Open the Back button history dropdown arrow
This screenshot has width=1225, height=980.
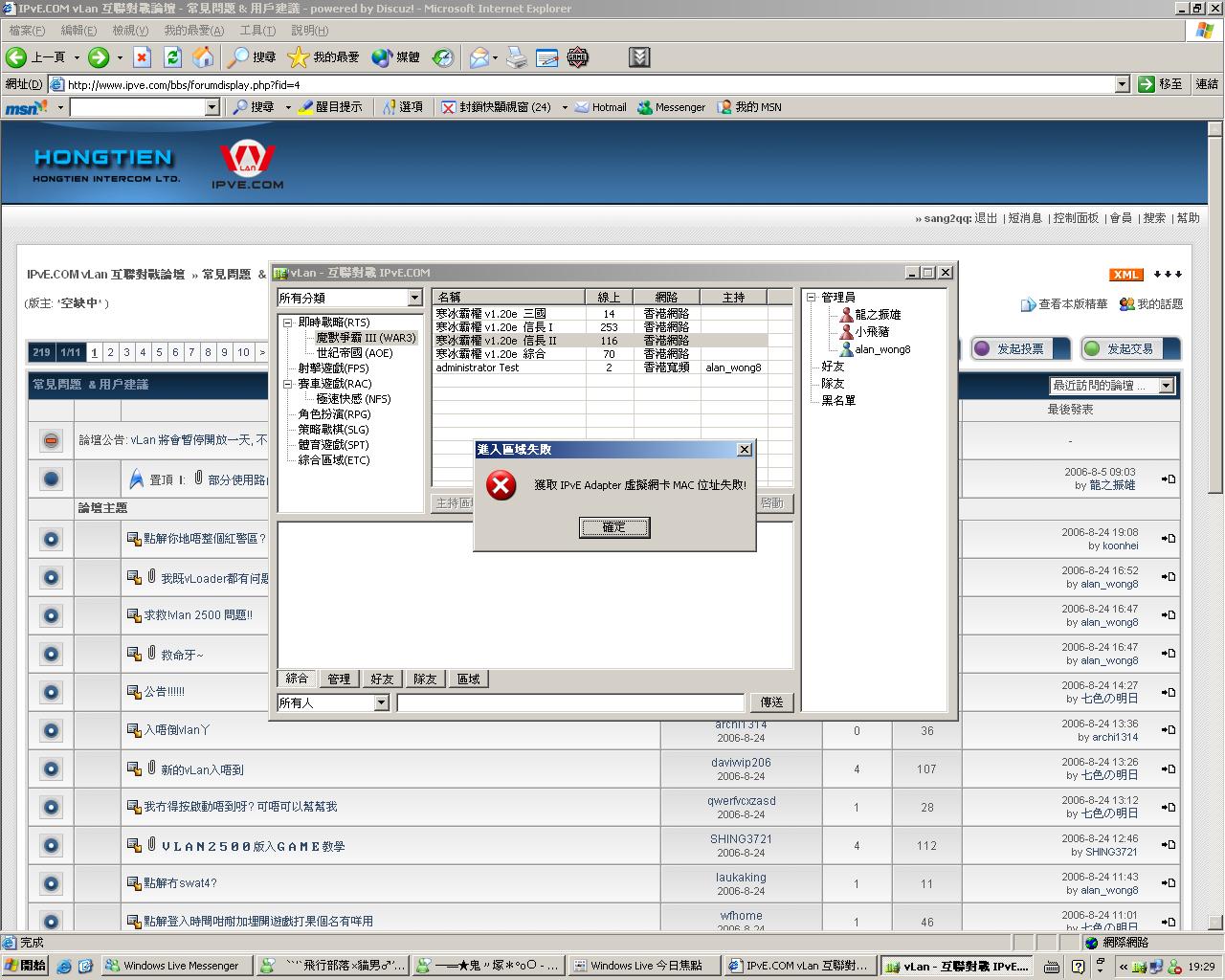pyautogui.click(x=77, y=57)
